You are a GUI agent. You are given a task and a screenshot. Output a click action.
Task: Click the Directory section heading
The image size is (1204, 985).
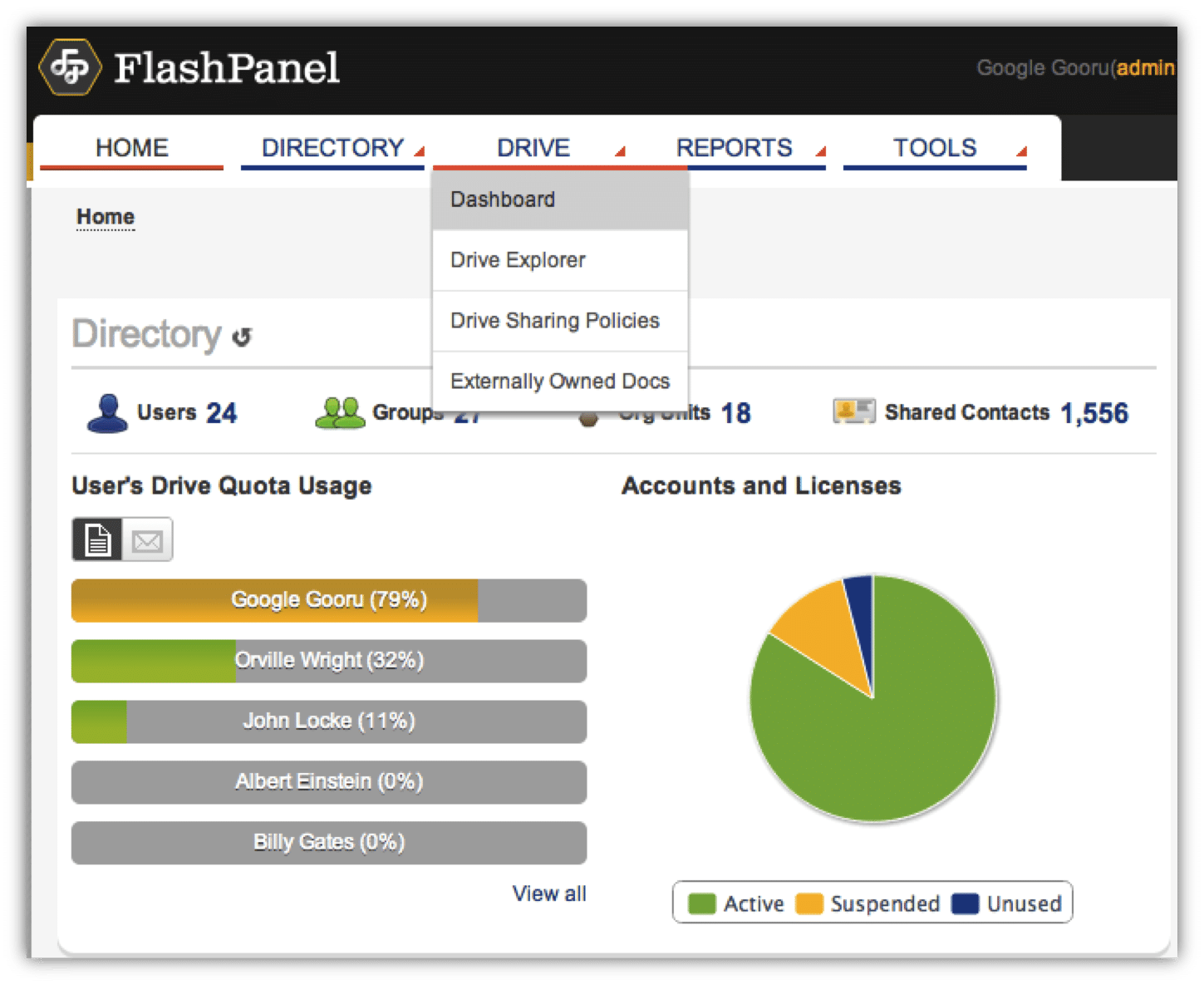click(x=147, y=334)
